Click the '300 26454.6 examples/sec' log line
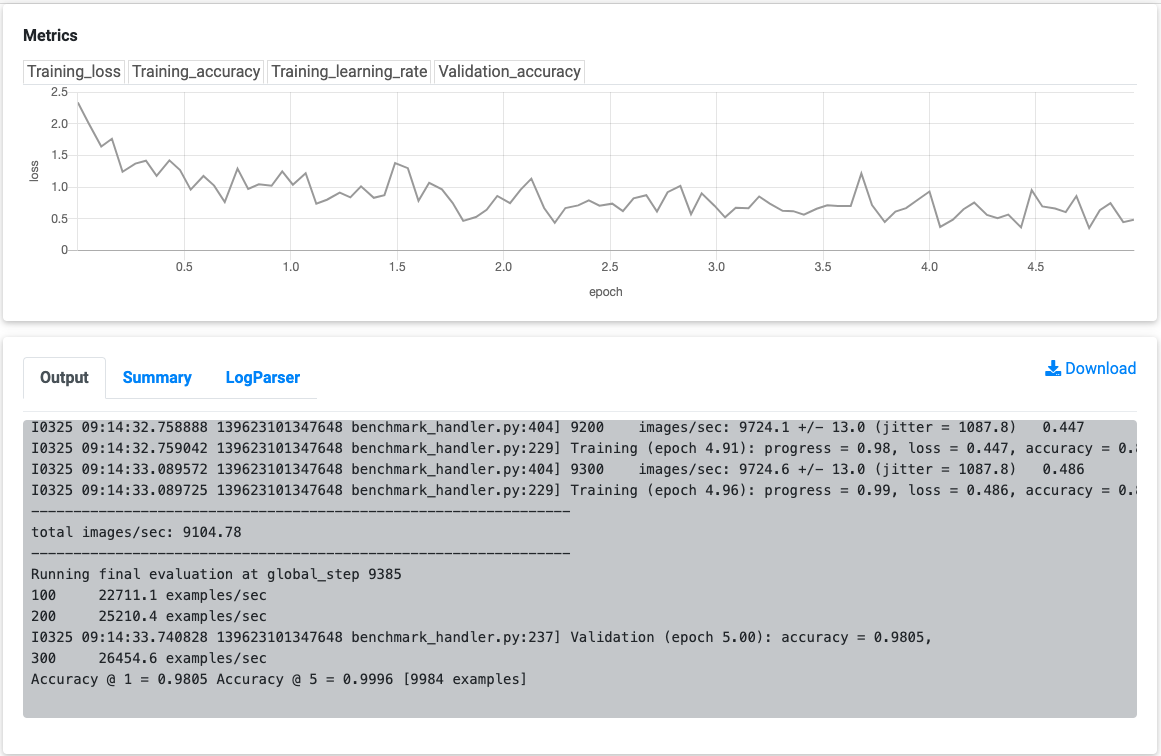This screenshot has height=756, width=1161. pos(149,658)
